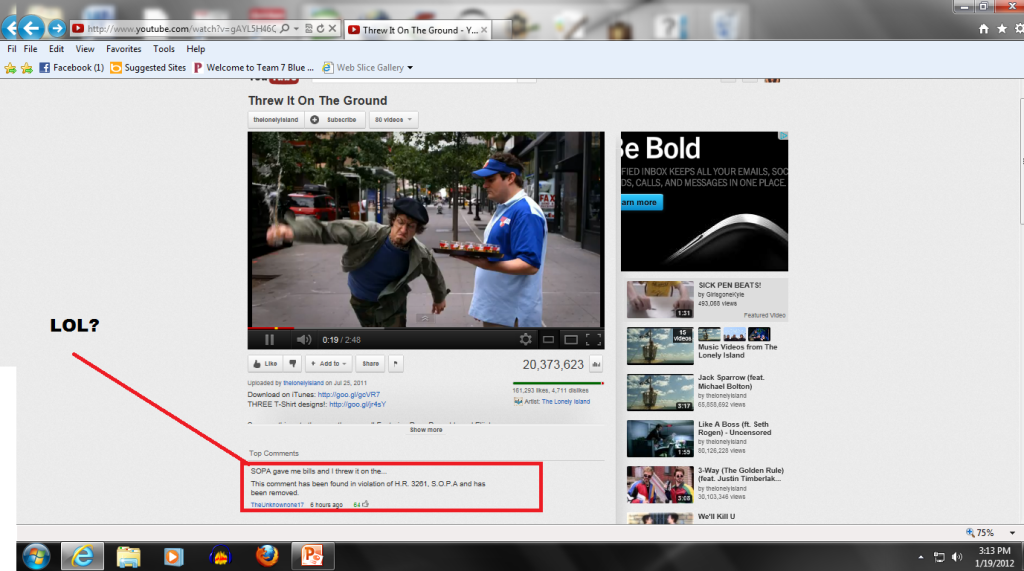Open the Jack Sparrow video thumbnail

pos(660,393)
